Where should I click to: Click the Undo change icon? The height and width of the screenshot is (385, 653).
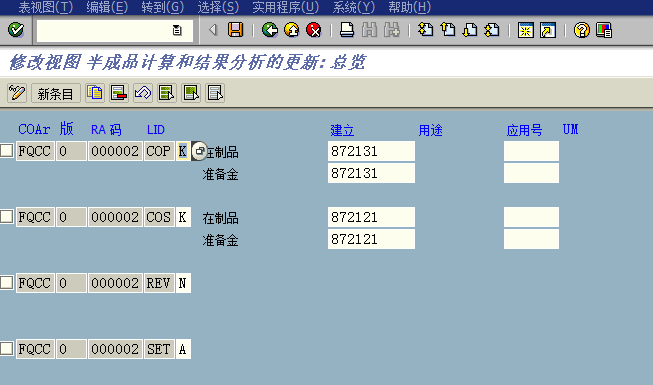143,93
